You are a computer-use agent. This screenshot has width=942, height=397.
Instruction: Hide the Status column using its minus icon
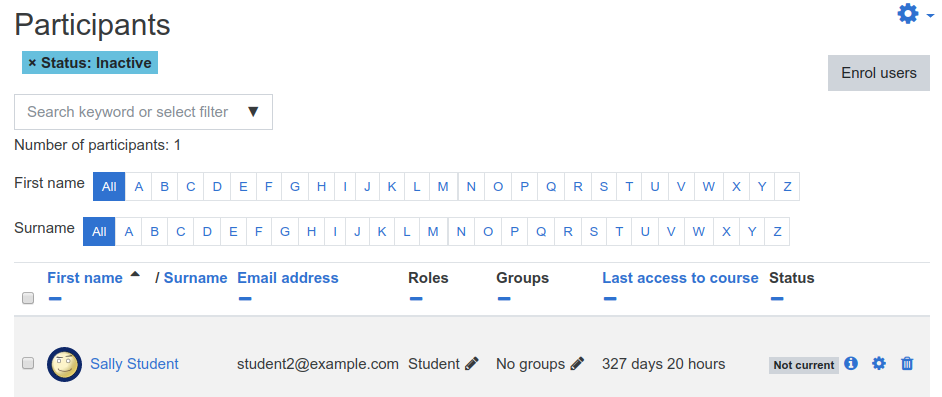(x=776, y=299)
